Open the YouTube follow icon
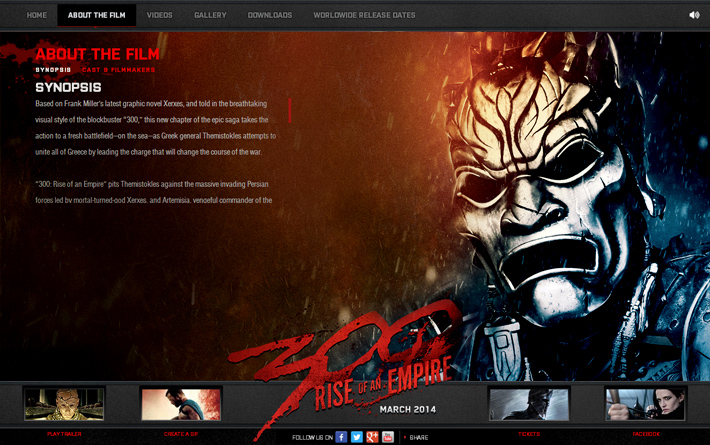This screenshot has height=445, width=710. click(x=388, y=437)
